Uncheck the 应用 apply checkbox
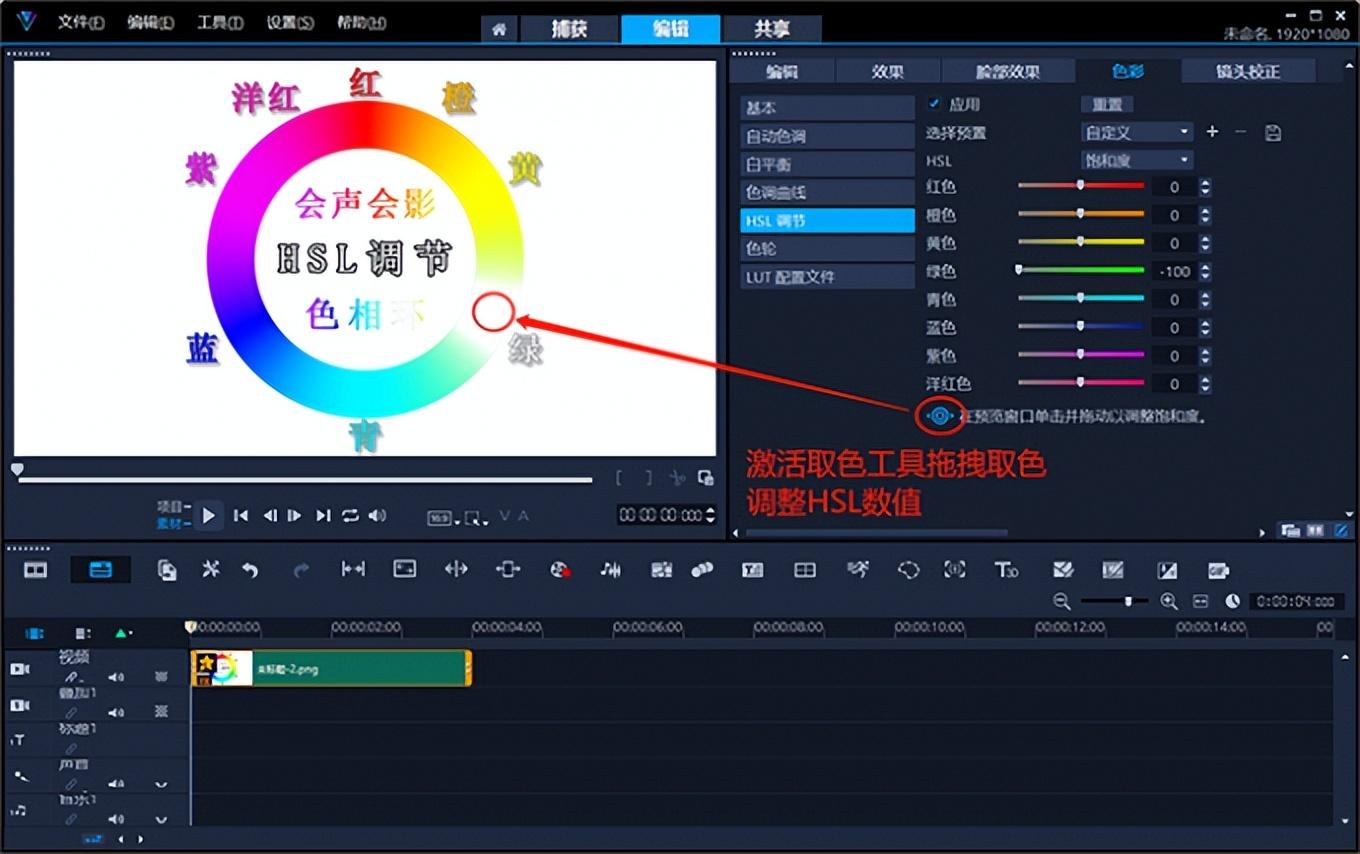Screen dimensions: 1360x854 (x=934, y=104)
